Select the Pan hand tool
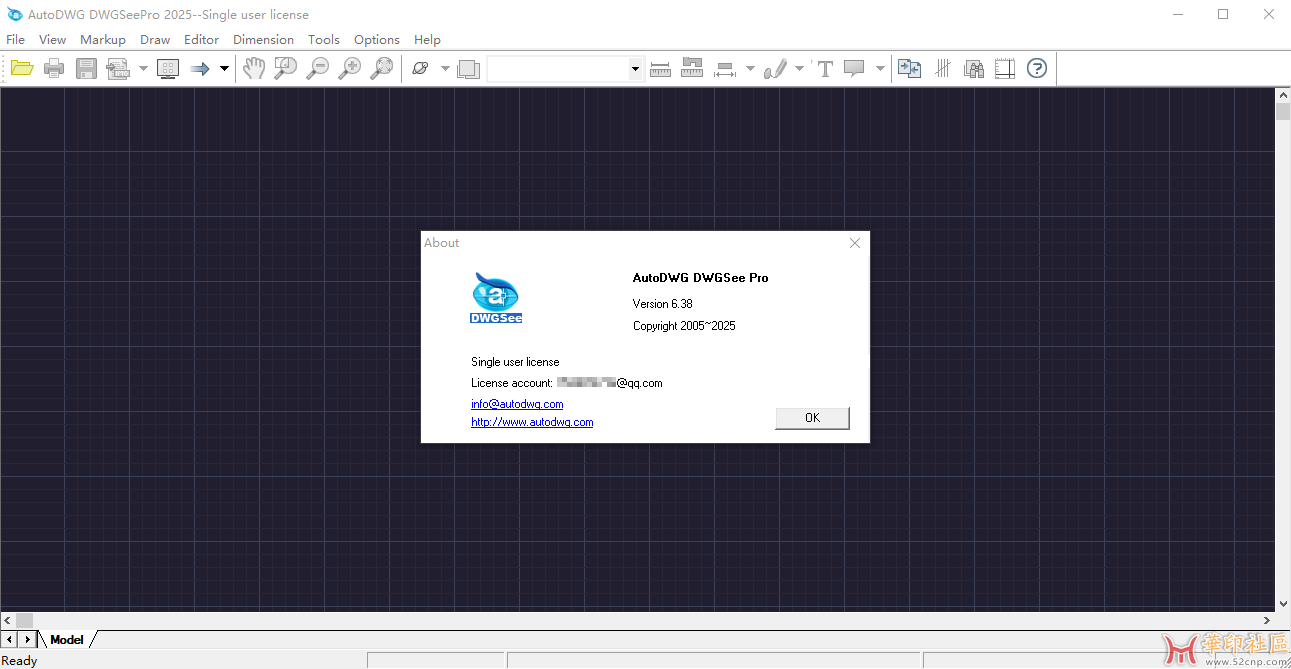 pyautogui.click(x=254, y=68)
